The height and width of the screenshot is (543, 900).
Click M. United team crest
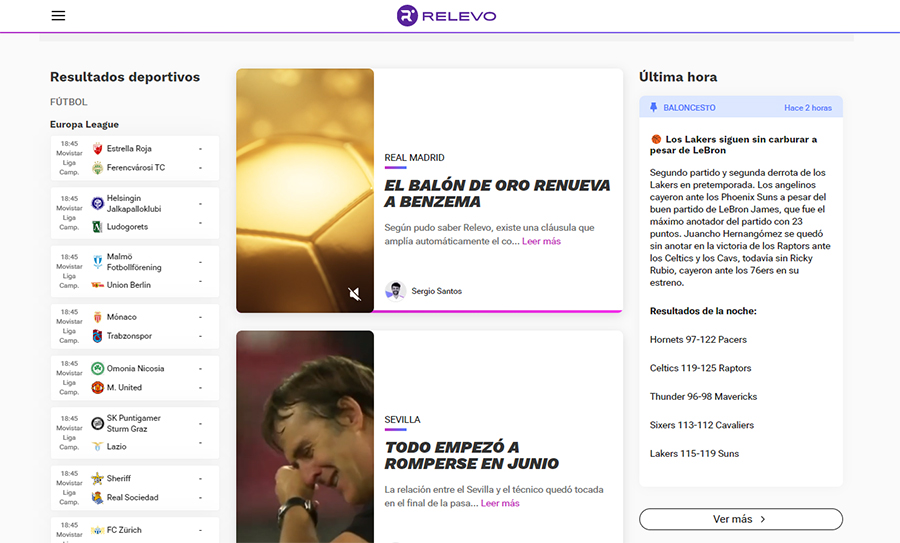tap(98, 387)
